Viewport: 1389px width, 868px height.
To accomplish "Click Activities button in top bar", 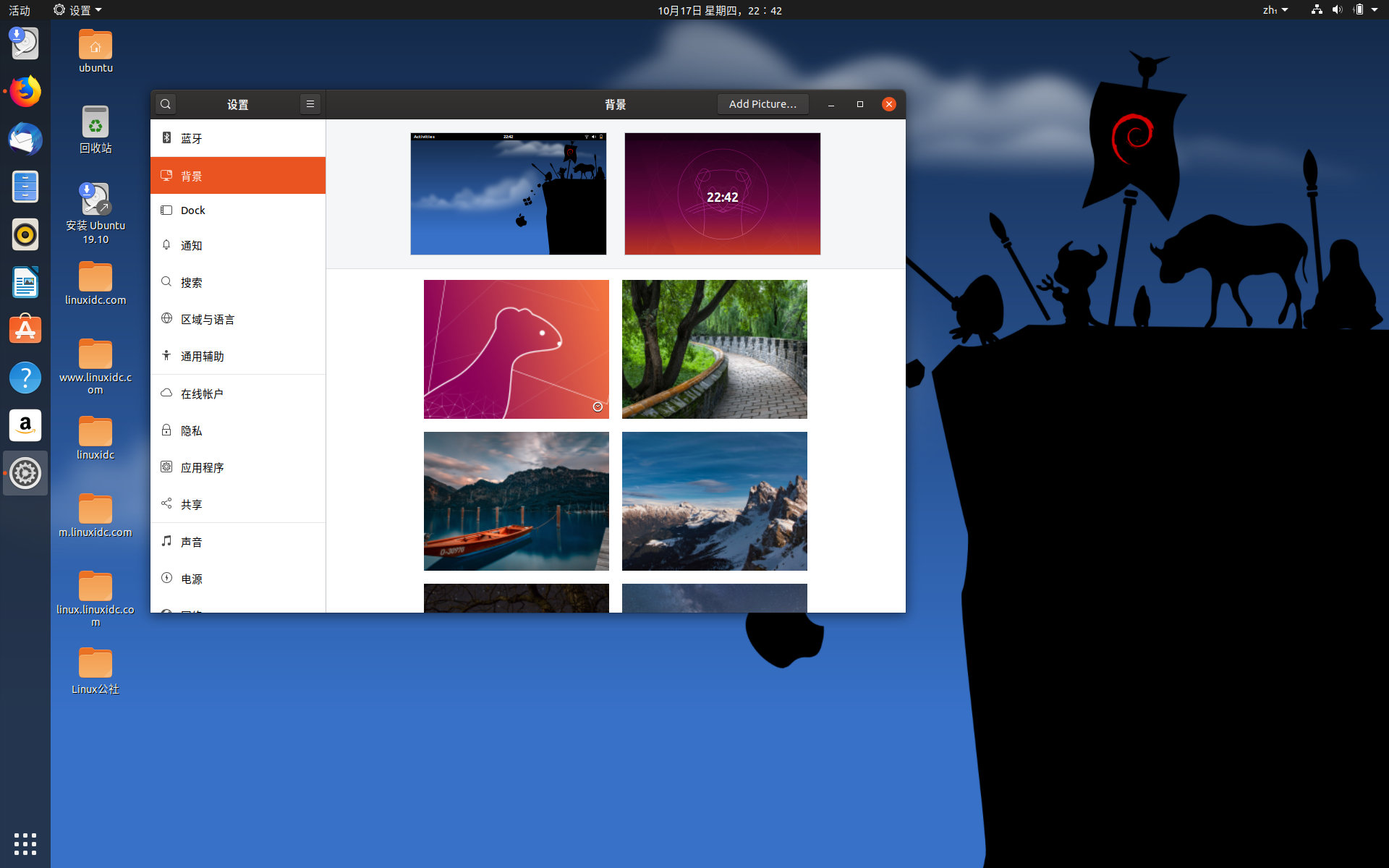I will [20, 10].
